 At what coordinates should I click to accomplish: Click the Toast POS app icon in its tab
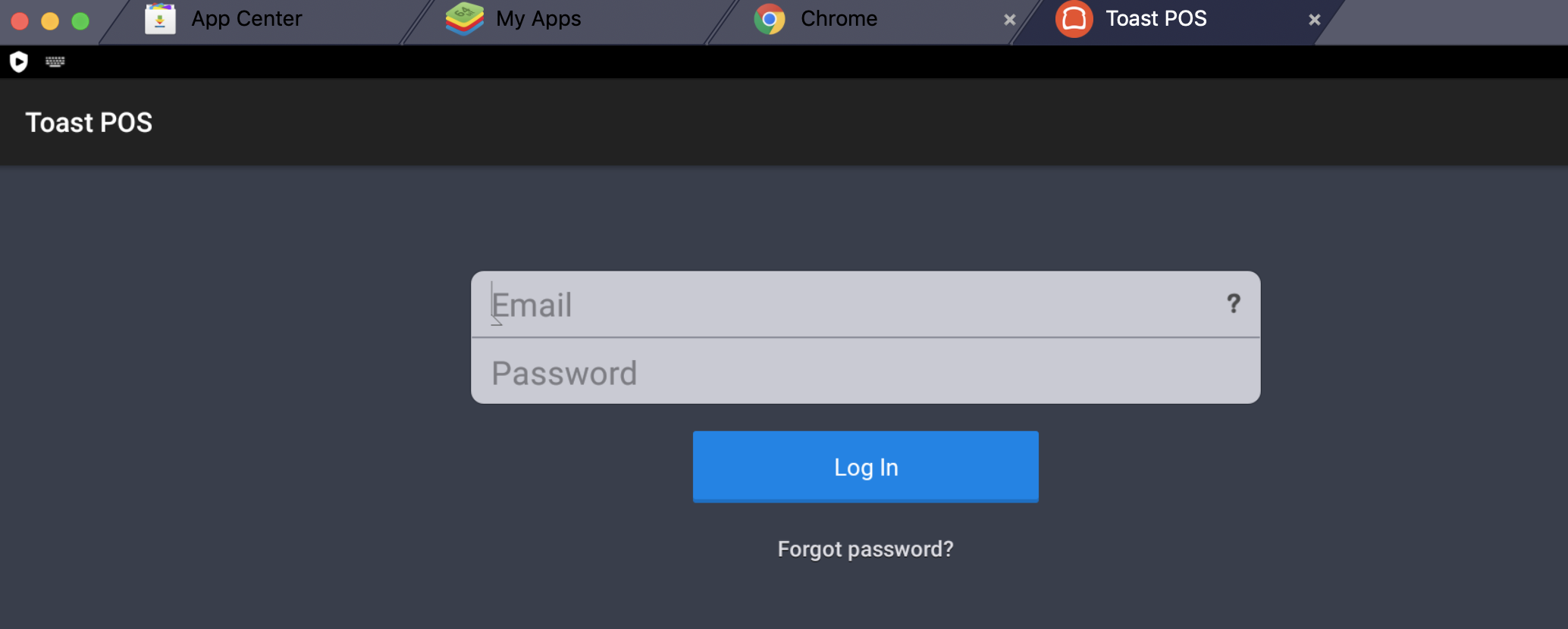pos(1073,18)
